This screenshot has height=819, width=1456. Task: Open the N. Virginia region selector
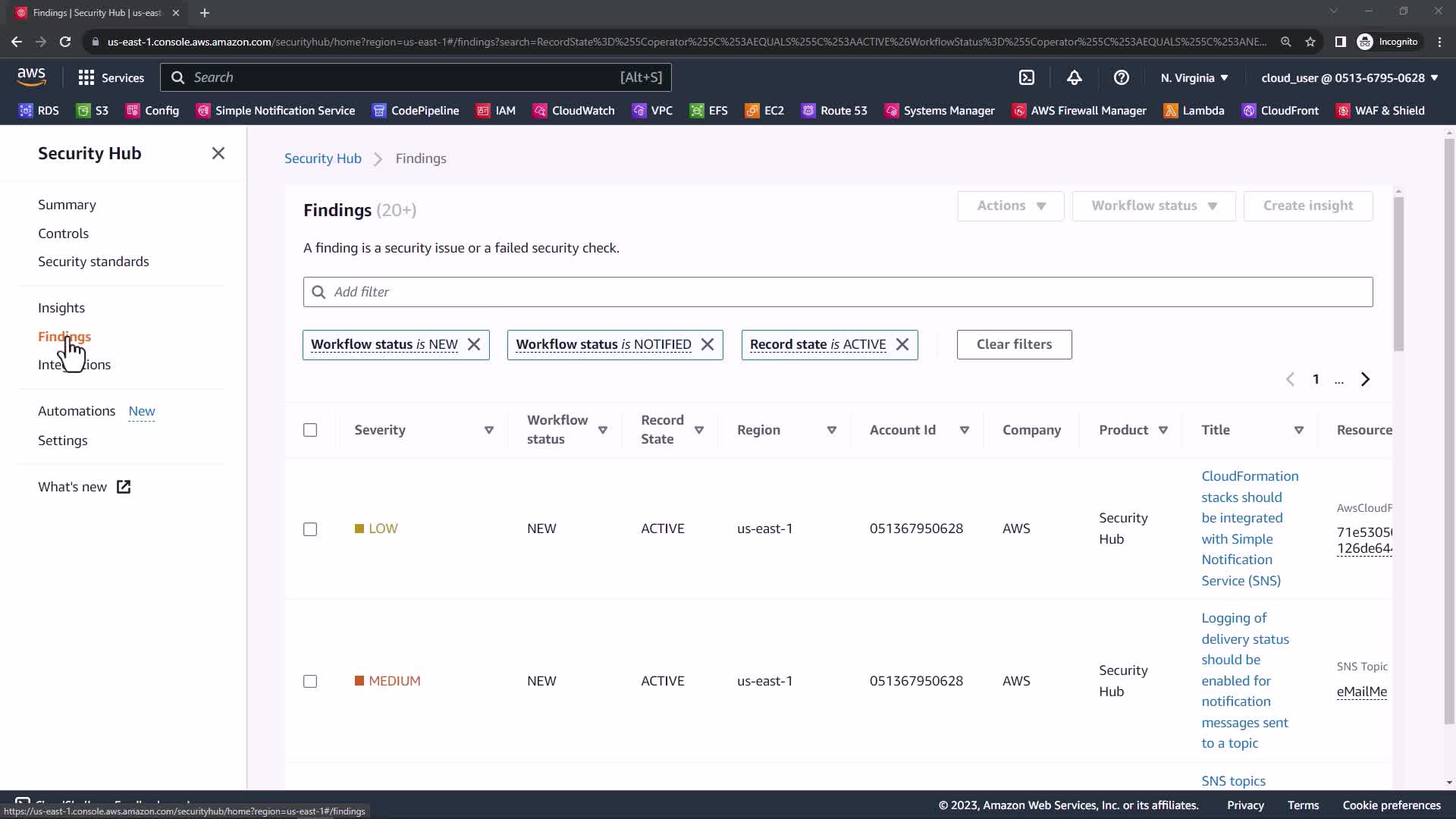coord(1194,77)
